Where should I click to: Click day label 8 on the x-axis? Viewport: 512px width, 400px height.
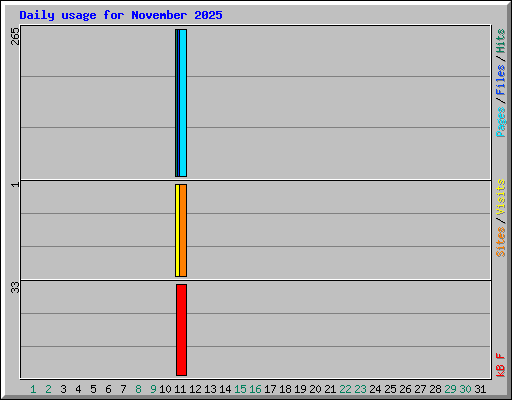click(138, 389)
